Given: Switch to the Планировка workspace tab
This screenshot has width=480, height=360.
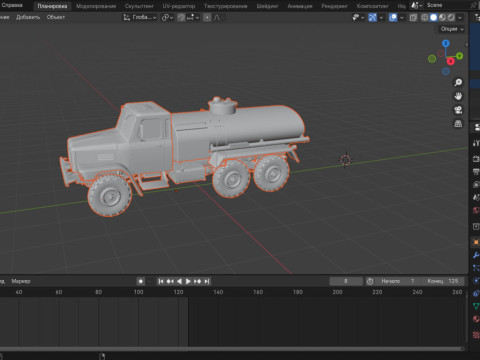Looking at the screenshot, I should [52, 6].
